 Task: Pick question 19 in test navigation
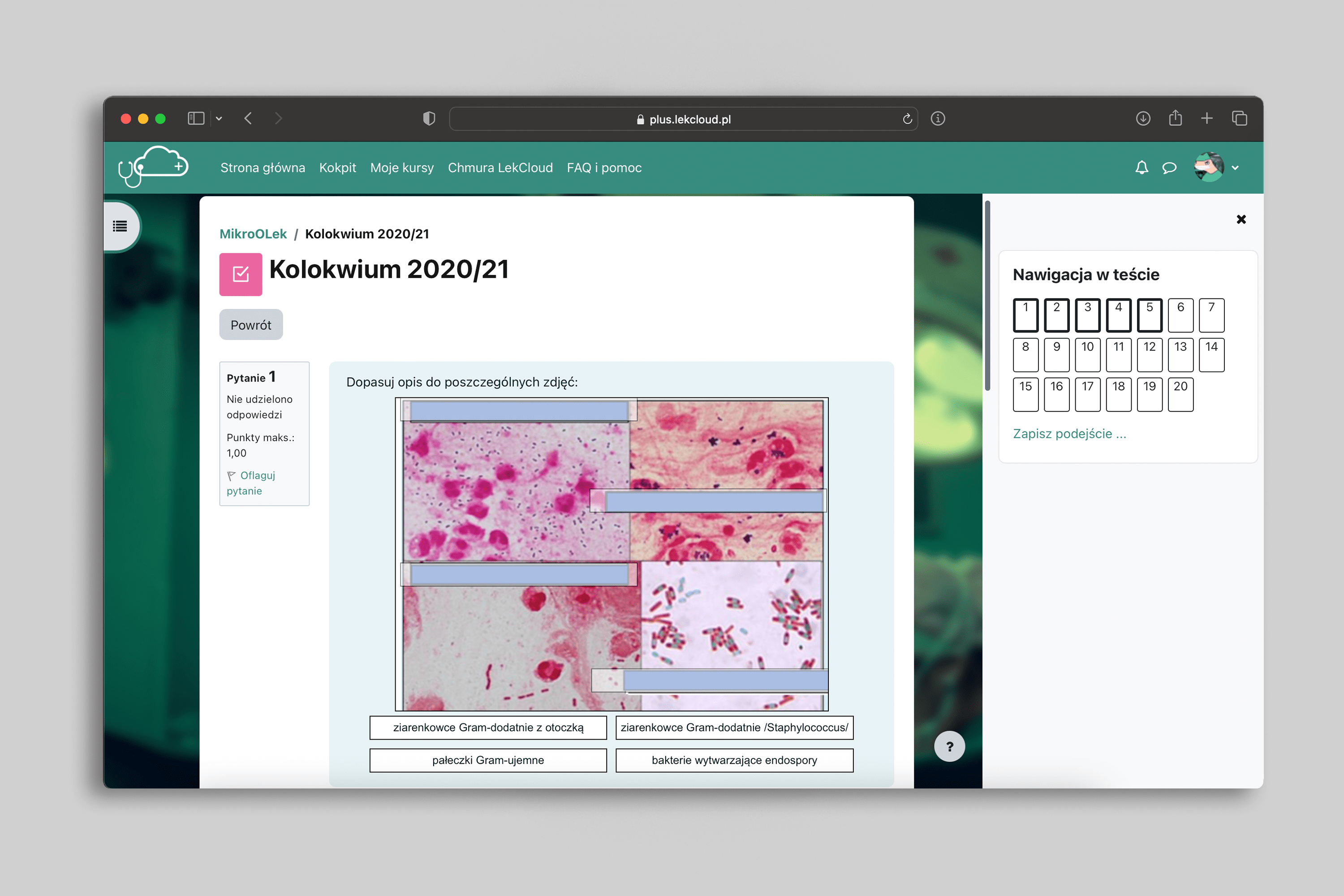click(x=1150, y=394)
